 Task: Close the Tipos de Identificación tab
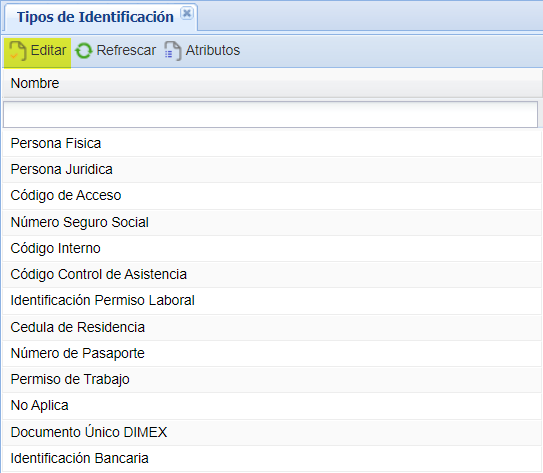187,14
